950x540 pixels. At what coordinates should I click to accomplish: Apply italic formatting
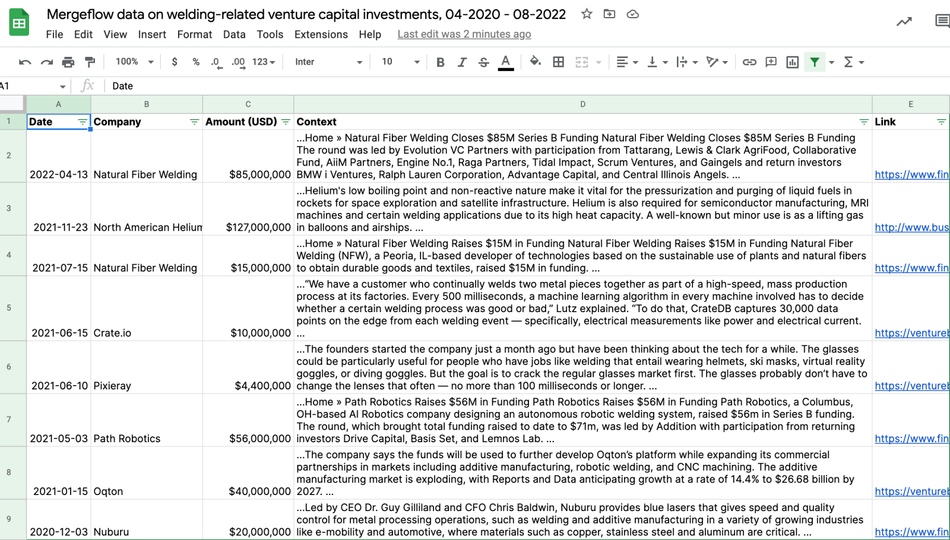tap(462, 62)
